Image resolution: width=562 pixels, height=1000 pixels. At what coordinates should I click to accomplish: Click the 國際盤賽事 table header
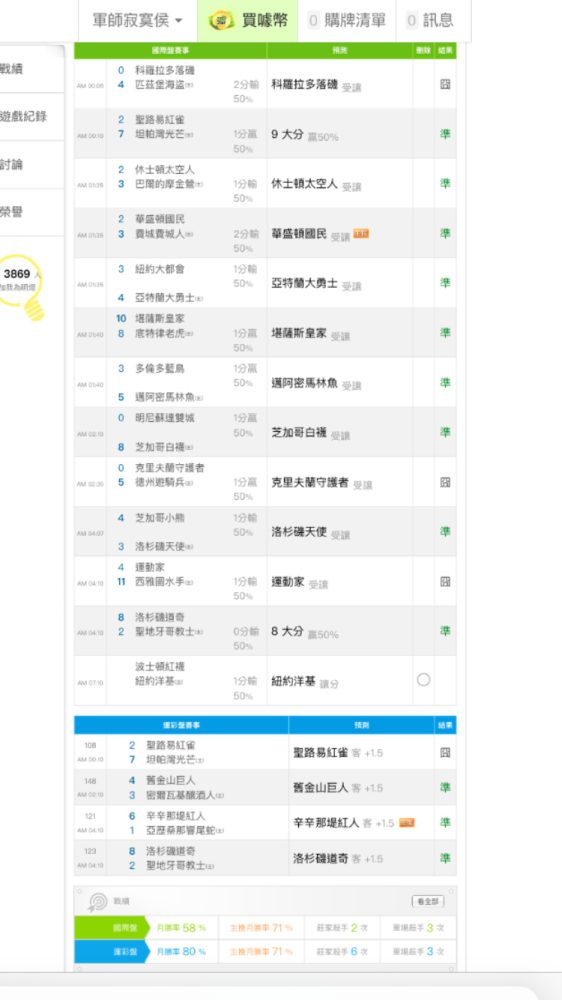tap(170, 50)
